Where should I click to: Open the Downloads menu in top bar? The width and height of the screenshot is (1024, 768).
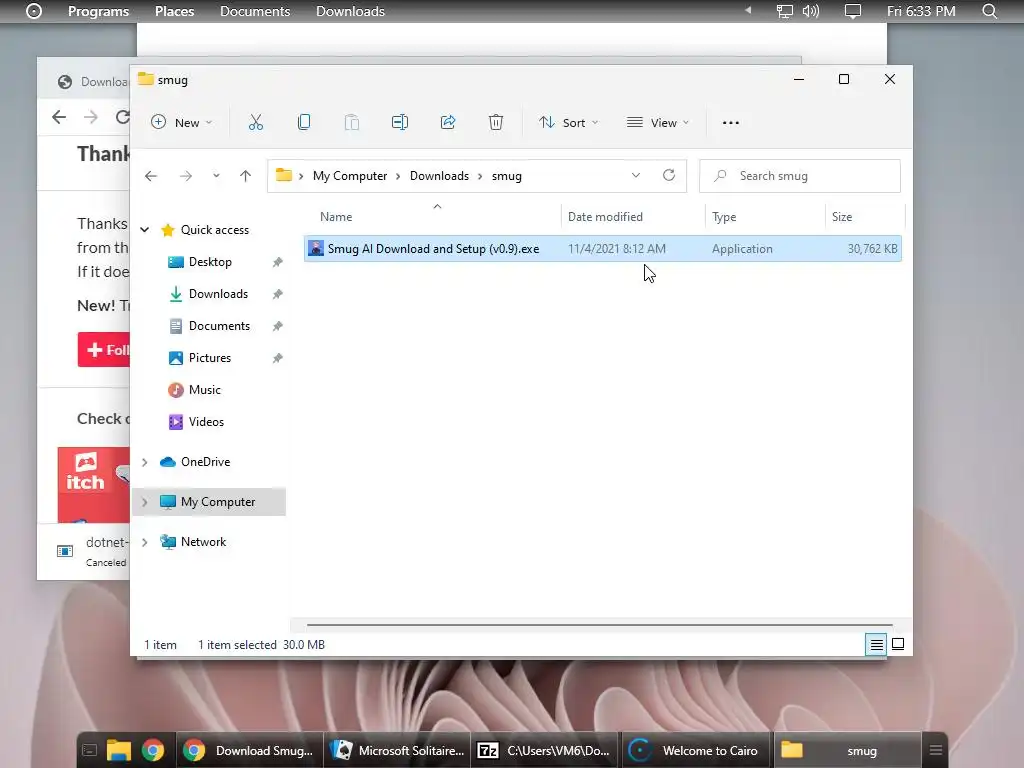point(350,11)
